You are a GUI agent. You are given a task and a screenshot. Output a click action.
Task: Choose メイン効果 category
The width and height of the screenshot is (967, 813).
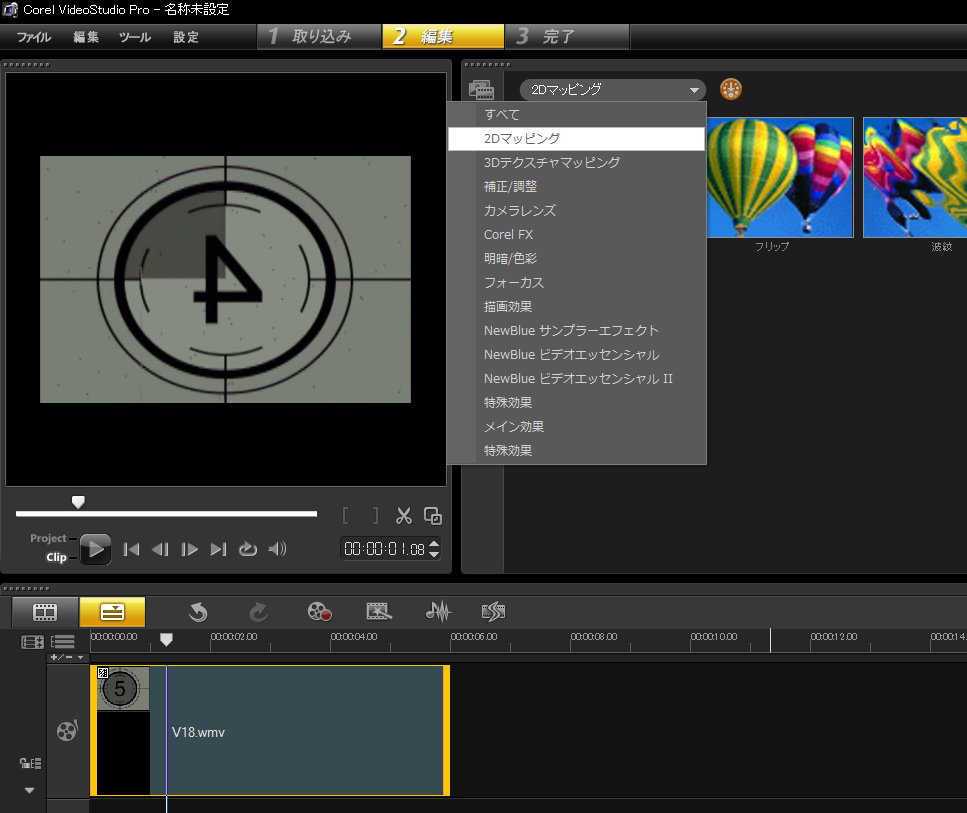coord(576,427)
